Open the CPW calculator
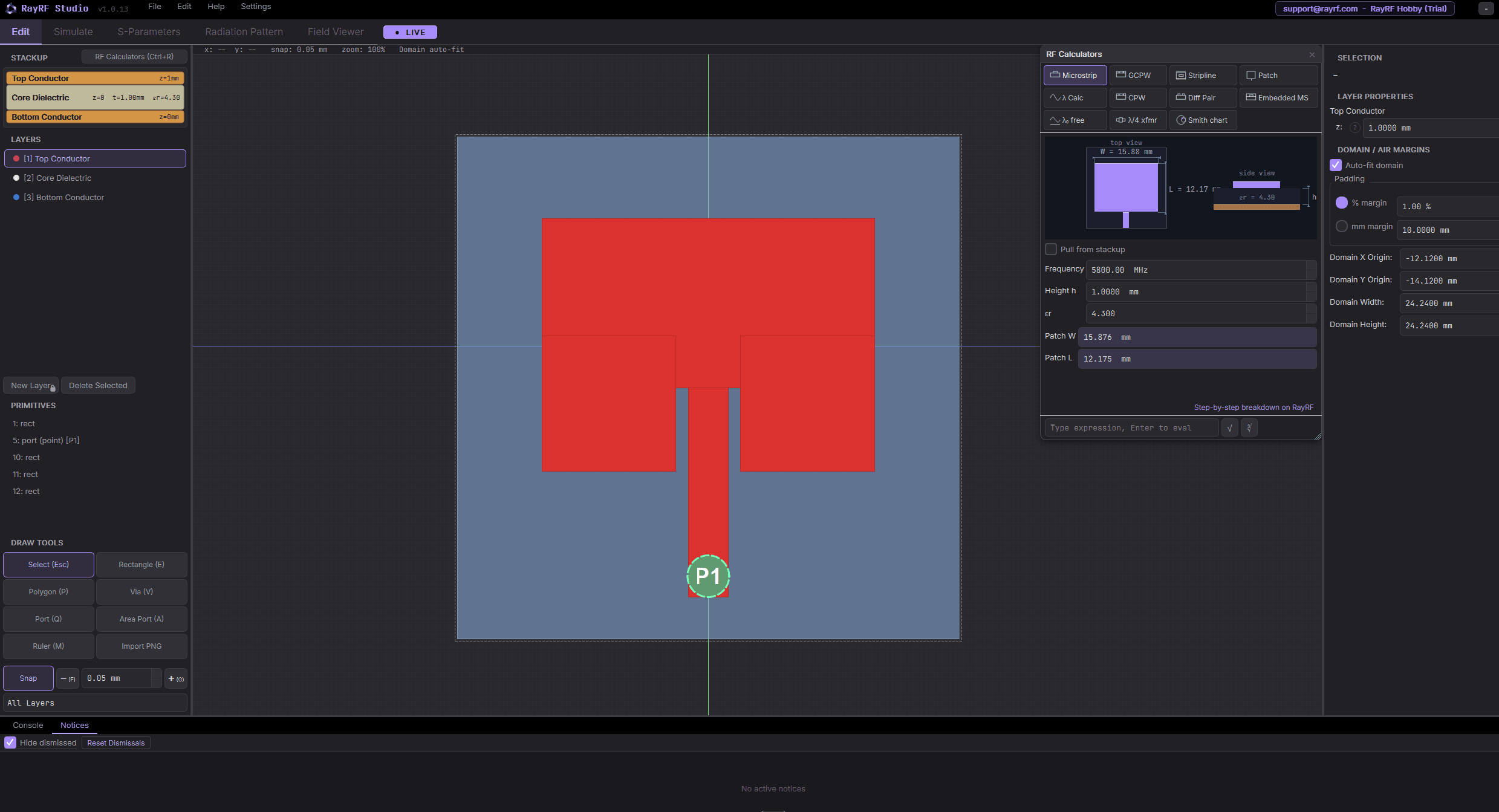Screen dimensions: 1499x812 pyautogui.click(x=1137, y=97)
